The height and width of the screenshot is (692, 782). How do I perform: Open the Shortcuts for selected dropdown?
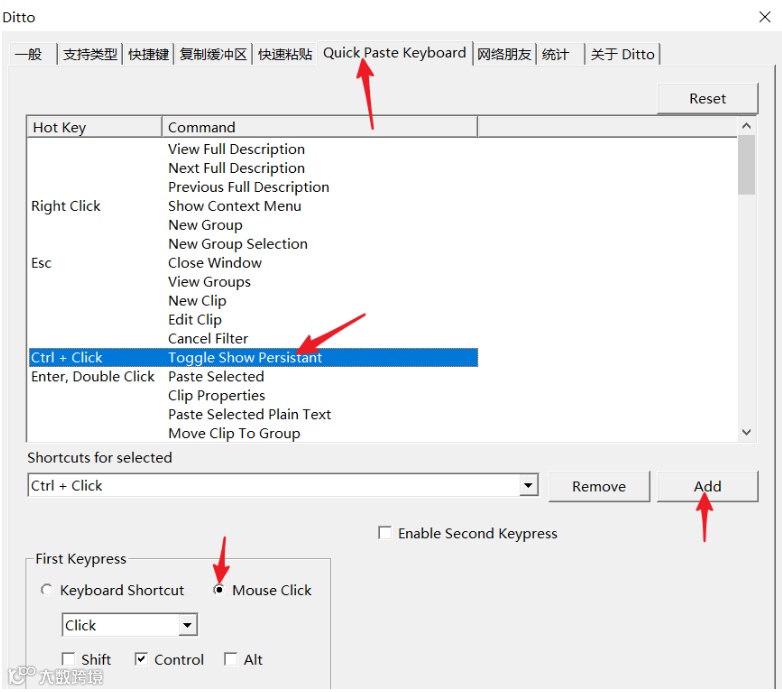tap(528, 485)
